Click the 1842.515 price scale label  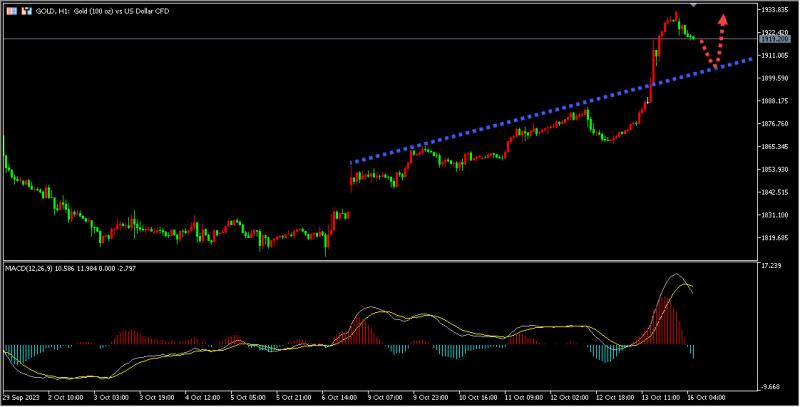[x=776, y=192]
